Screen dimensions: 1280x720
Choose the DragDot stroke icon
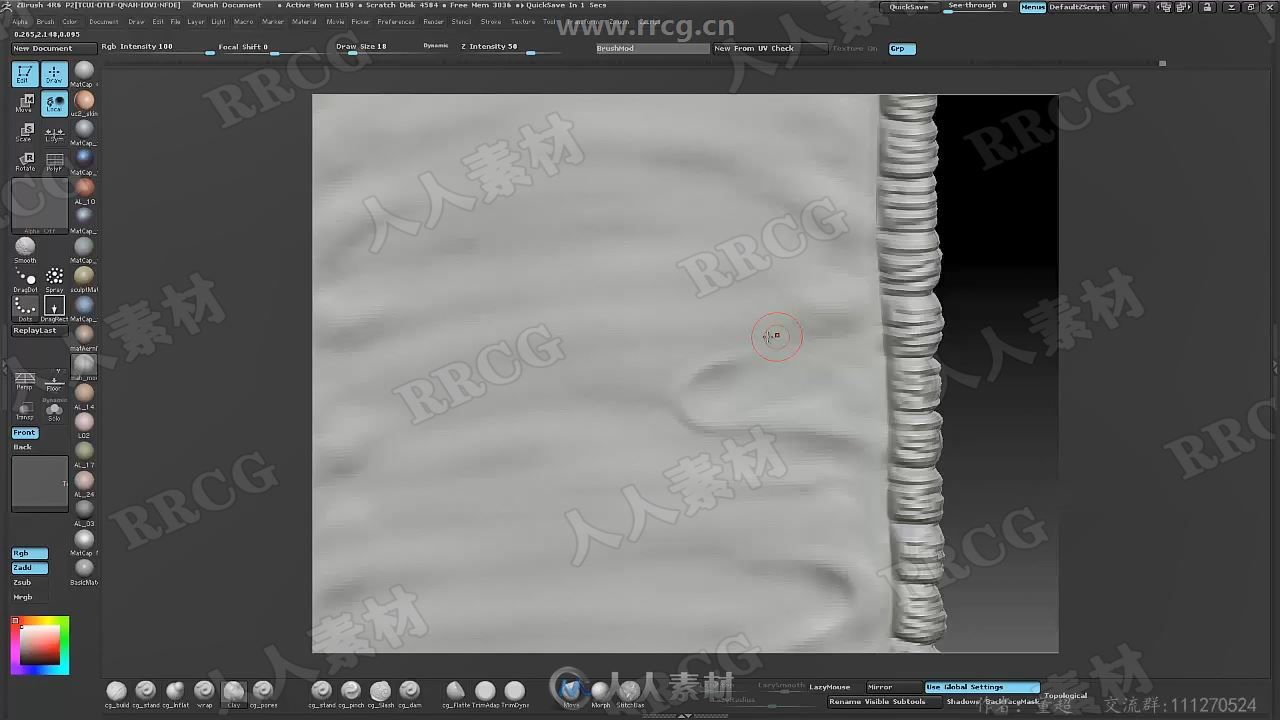(x=25, y=280)
